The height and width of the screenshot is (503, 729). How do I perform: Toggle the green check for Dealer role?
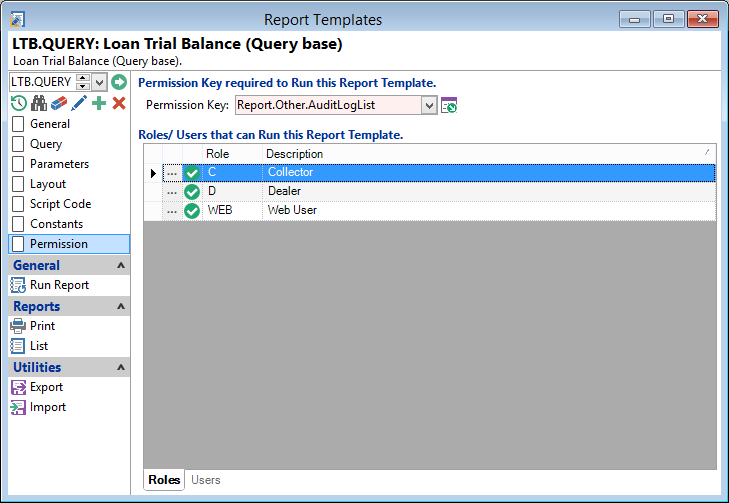tap(192, 191)
